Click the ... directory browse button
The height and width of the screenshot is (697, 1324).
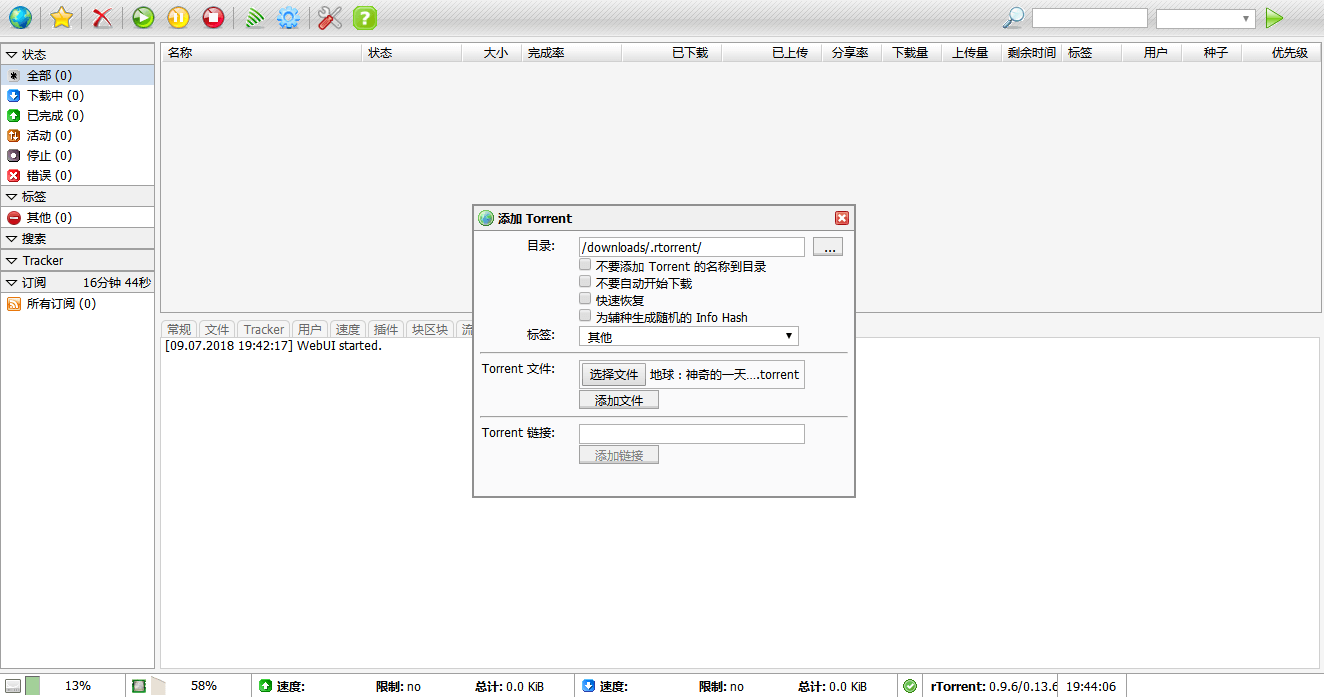coord(828,247)
